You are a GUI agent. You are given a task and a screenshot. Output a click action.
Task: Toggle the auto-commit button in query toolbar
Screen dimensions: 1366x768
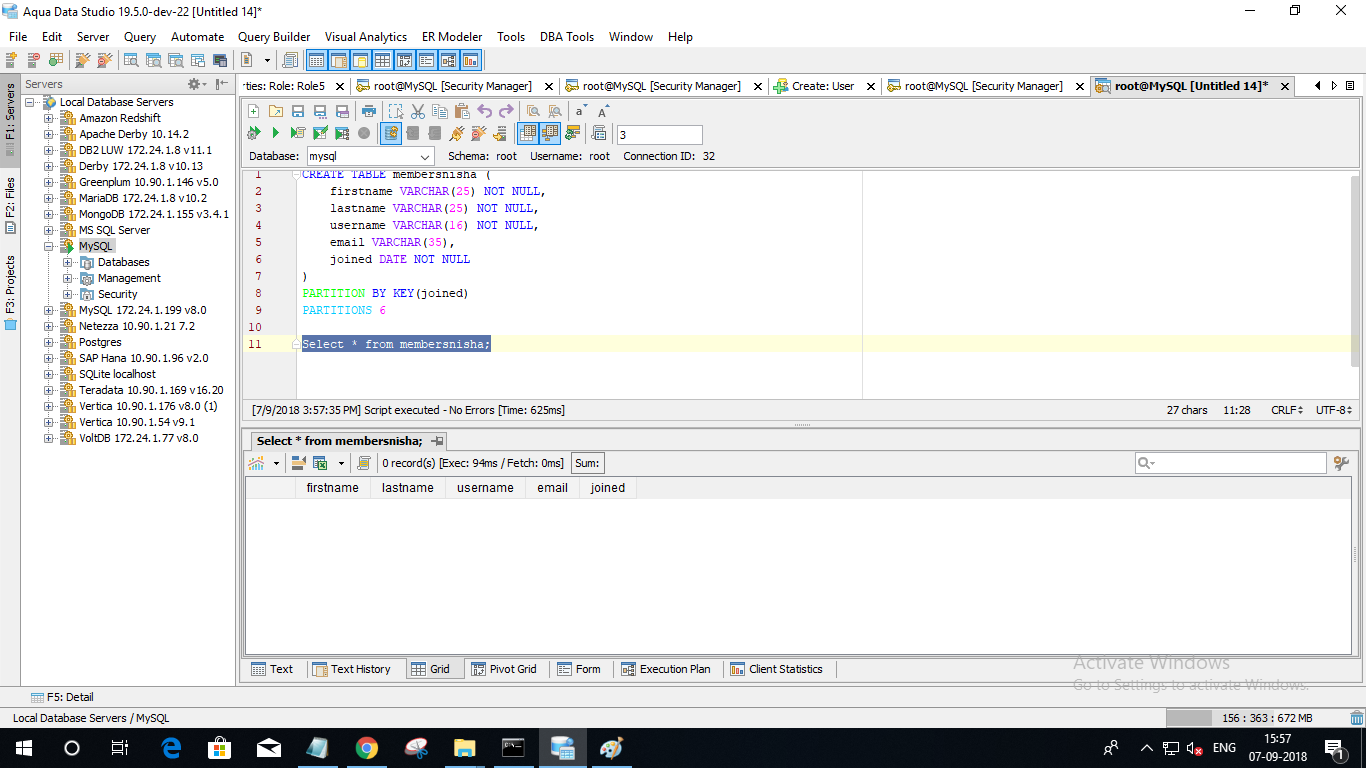coord(391,132)
